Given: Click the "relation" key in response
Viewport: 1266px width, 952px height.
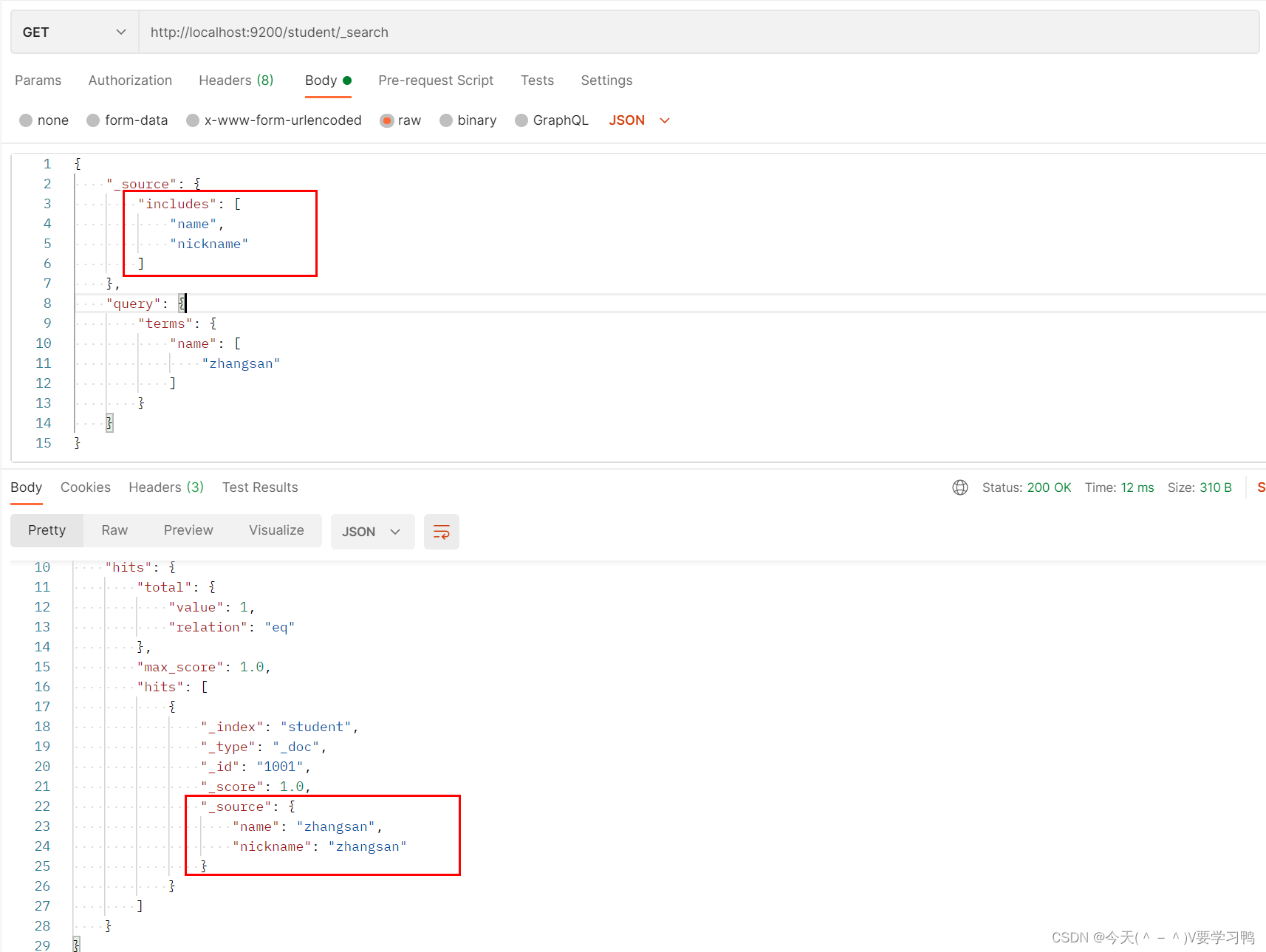Looking at the screenshot, I should click(208, 627).
